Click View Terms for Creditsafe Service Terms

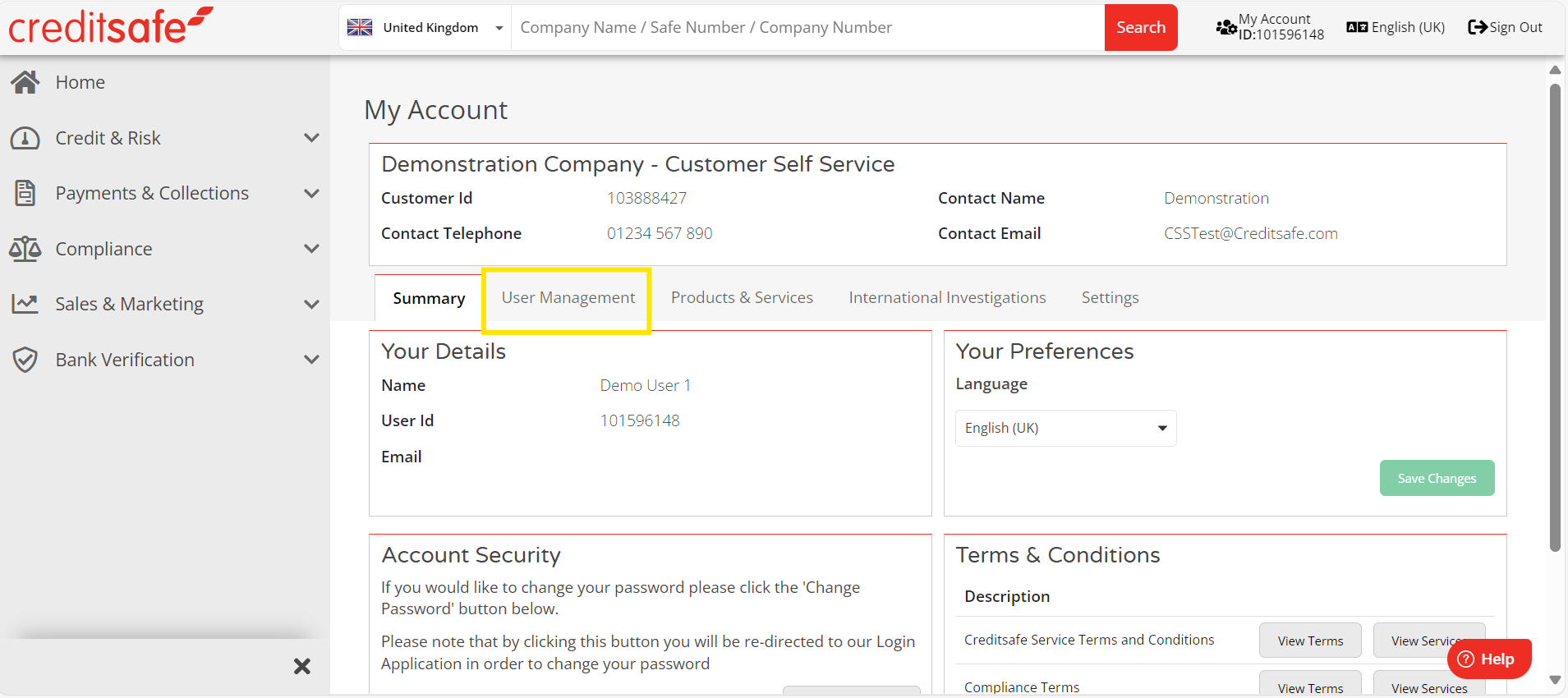pos(1310,641)
